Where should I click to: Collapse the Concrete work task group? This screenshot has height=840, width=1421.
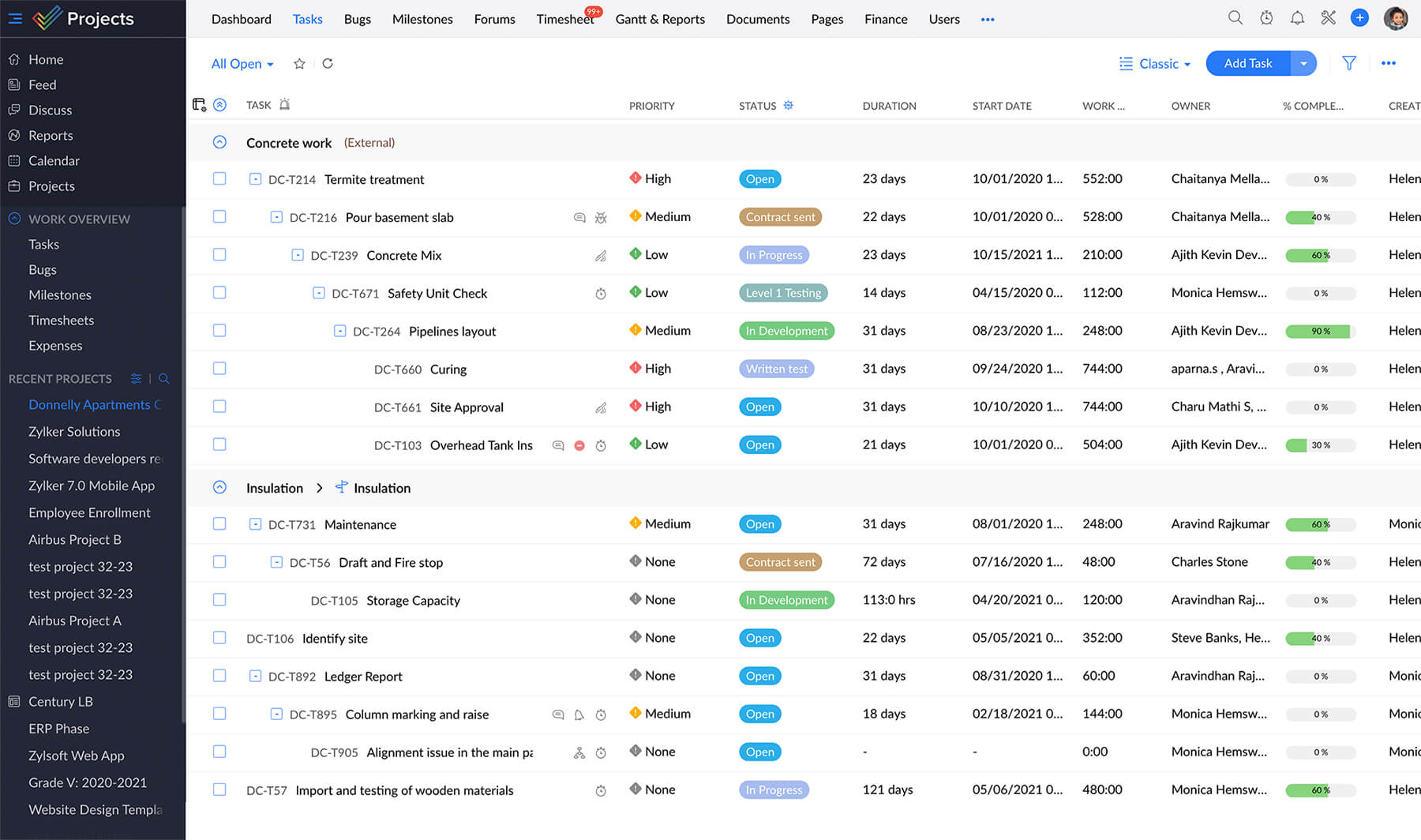coord(219,142)
